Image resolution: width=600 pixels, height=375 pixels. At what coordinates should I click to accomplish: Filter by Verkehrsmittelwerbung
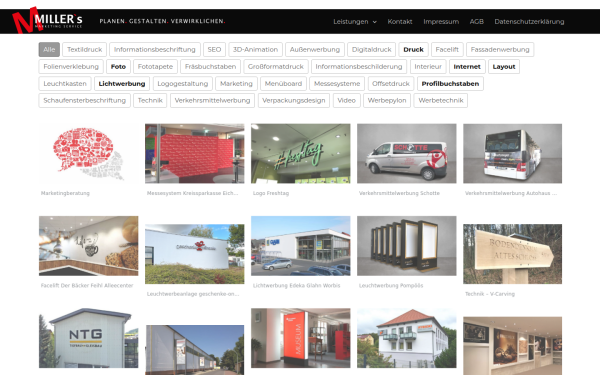click(212, 100)
